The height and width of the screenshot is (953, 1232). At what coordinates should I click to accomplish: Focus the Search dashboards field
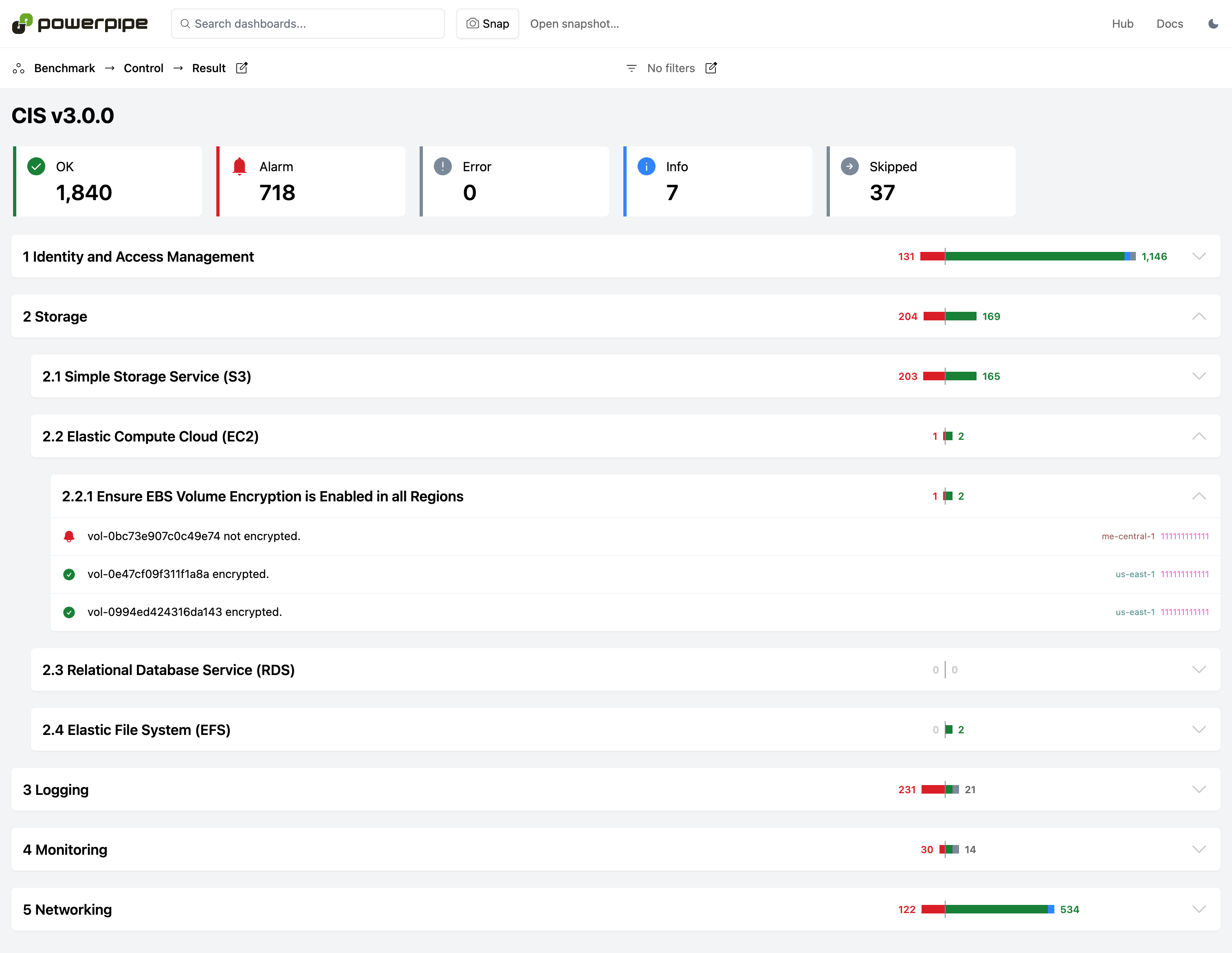click(x=308, y=24)
